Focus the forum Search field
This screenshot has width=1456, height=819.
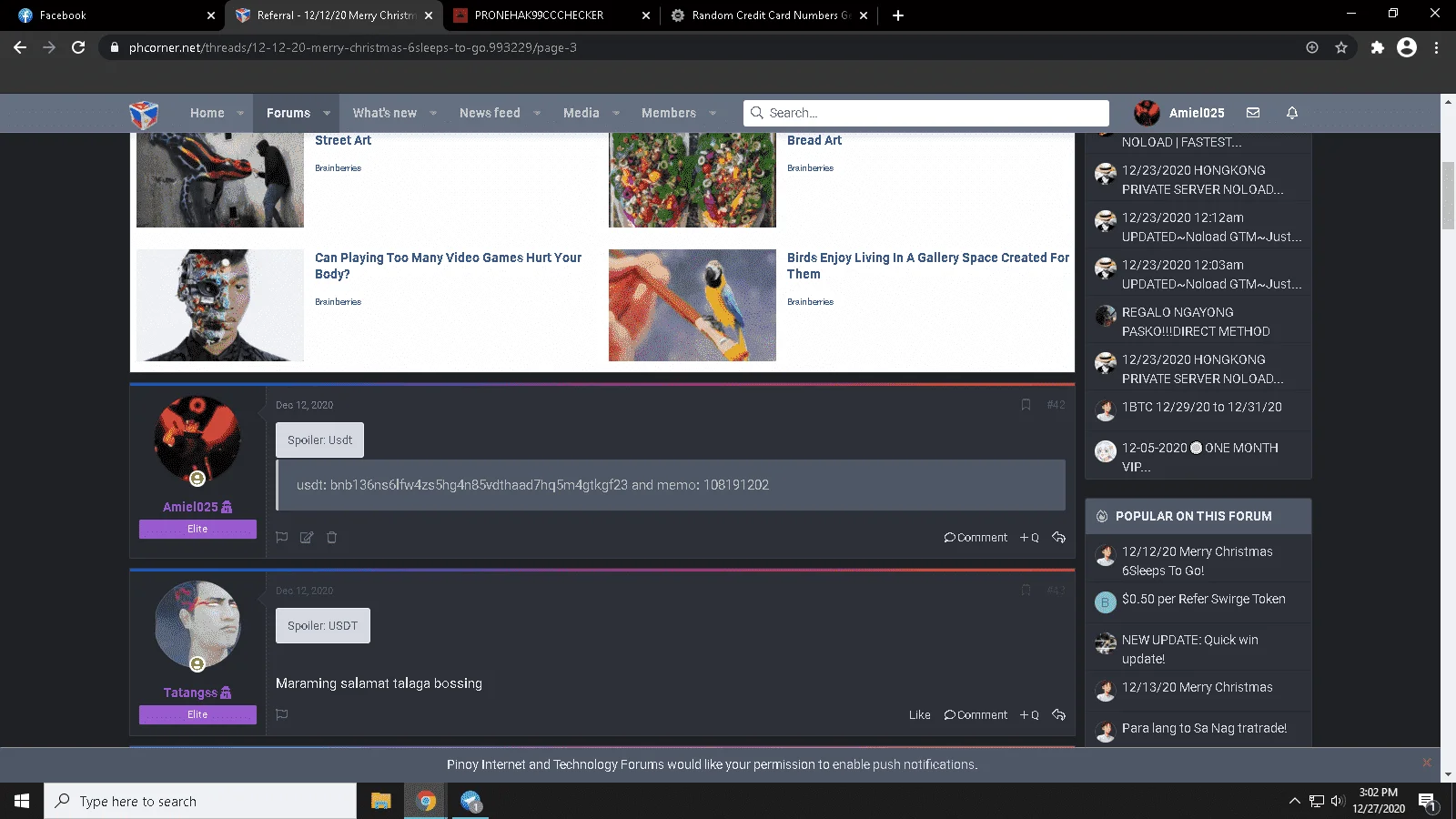click(926, 113)
